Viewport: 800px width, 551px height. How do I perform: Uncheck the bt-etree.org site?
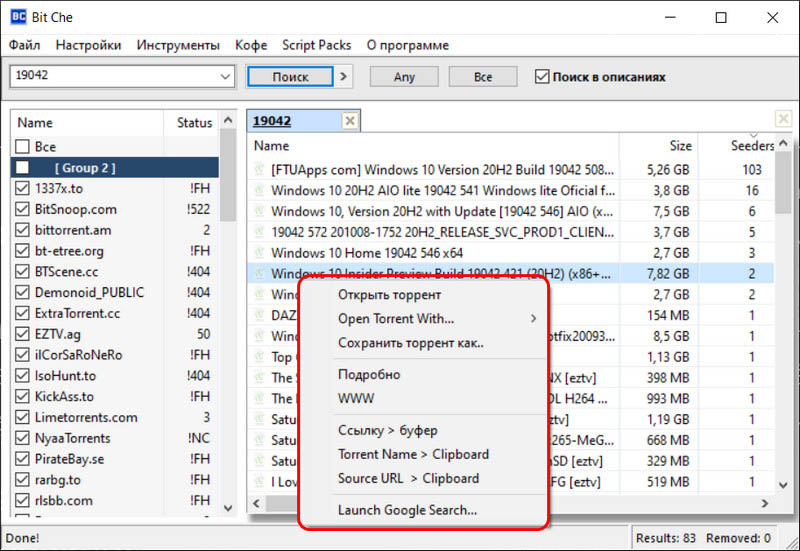pos(22,251)
